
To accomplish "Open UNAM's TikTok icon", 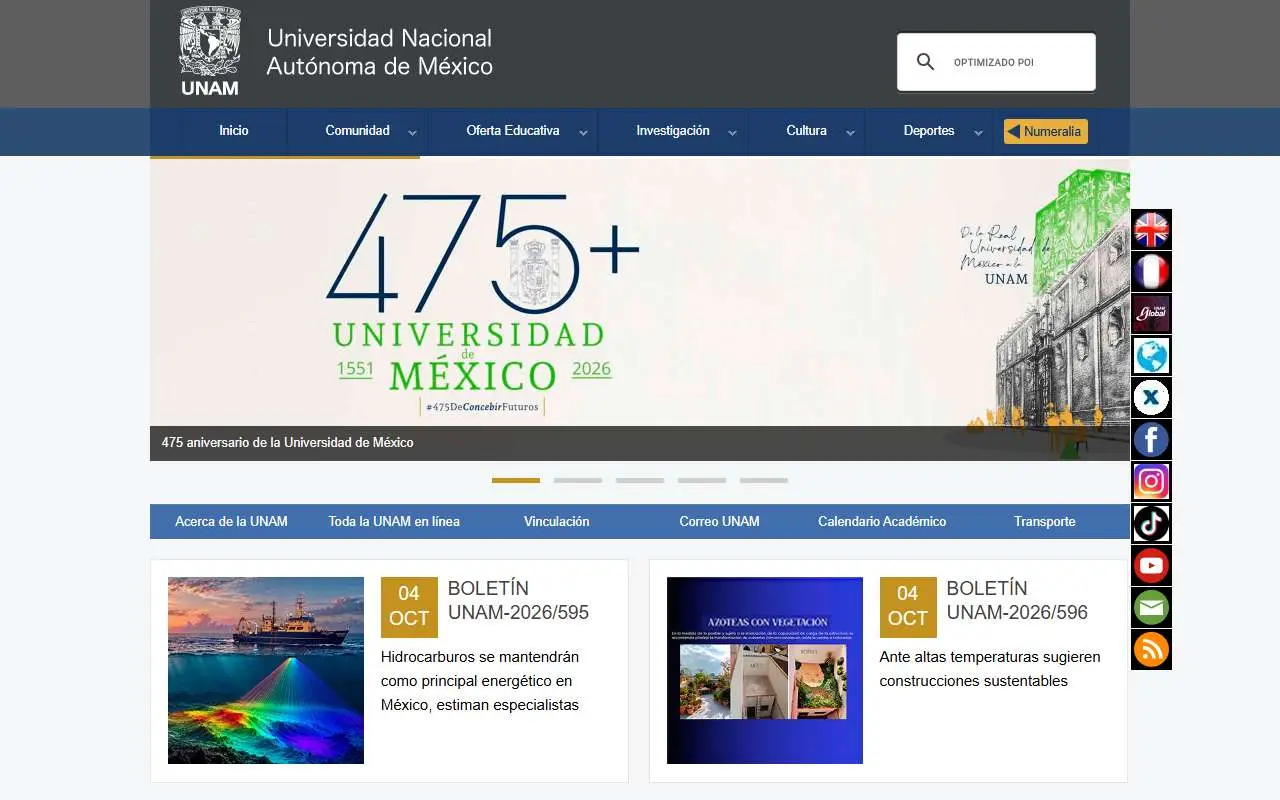I will pos(1151,524).
